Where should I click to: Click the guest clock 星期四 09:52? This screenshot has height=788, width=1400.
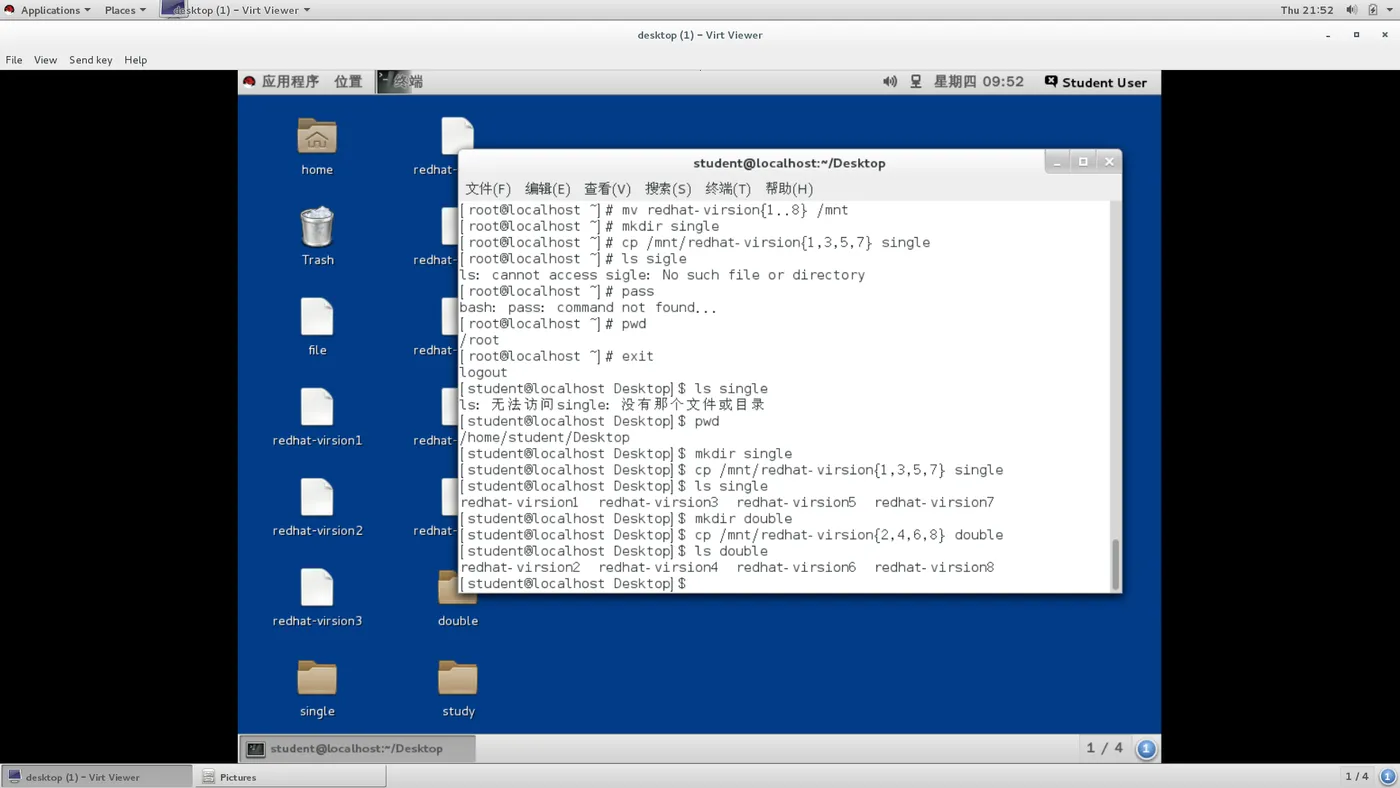(979, 82)
